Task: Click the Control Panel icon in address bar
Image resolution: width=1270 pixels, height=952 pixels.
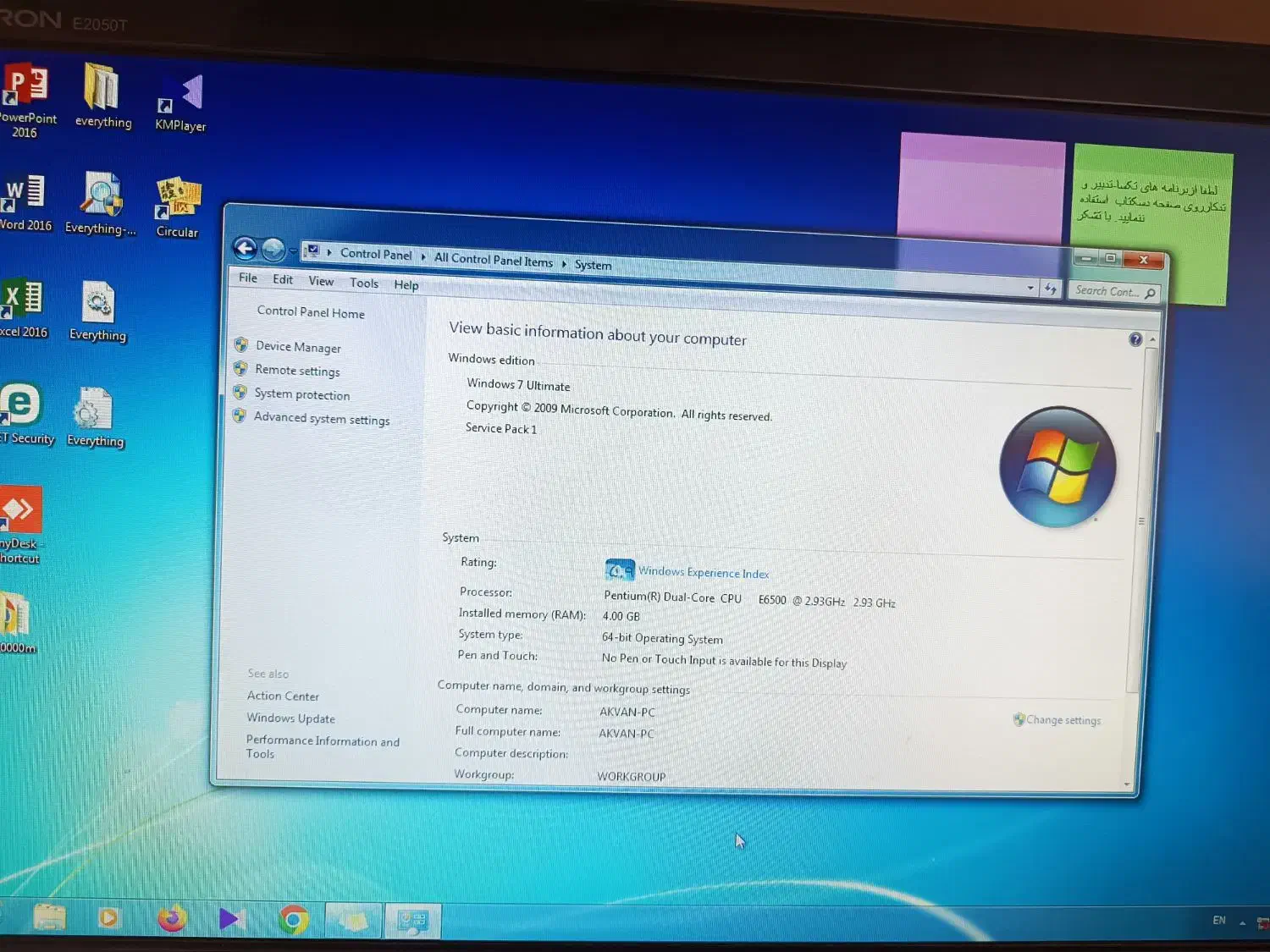Action: tap(312, 251)
